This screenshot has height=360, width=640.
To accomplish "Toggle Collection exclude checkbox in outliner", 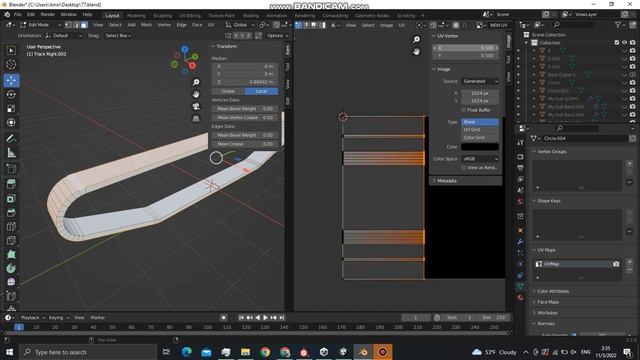I will click(x=617, y=42).
